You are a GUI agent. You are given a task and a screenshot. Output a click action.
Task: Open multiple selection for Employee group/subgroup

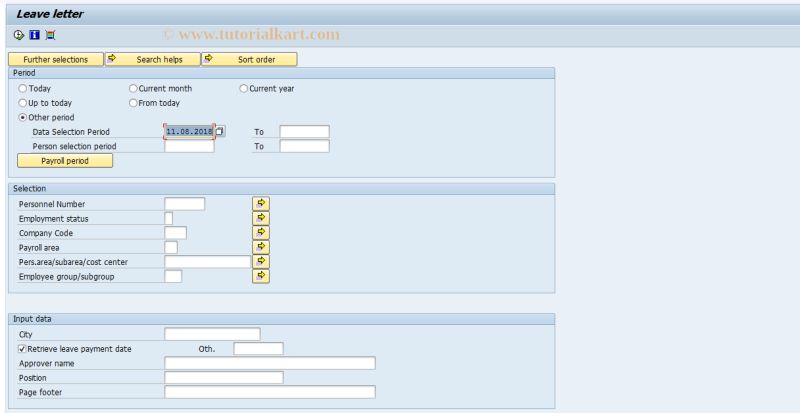pyautogui.click(x=261, y=276)
